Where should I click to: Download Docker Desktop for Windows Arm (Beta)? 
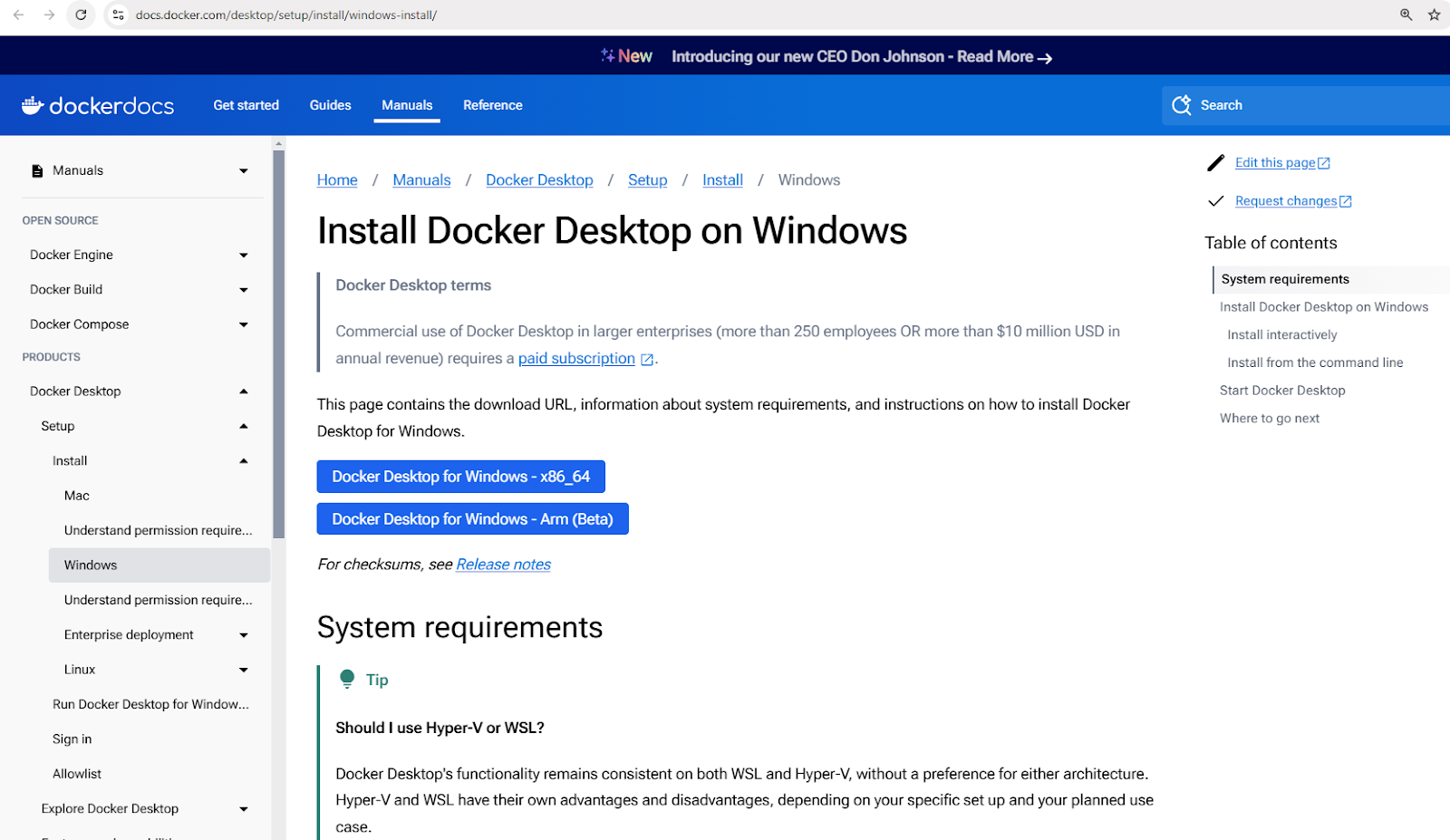pos(473,519)
